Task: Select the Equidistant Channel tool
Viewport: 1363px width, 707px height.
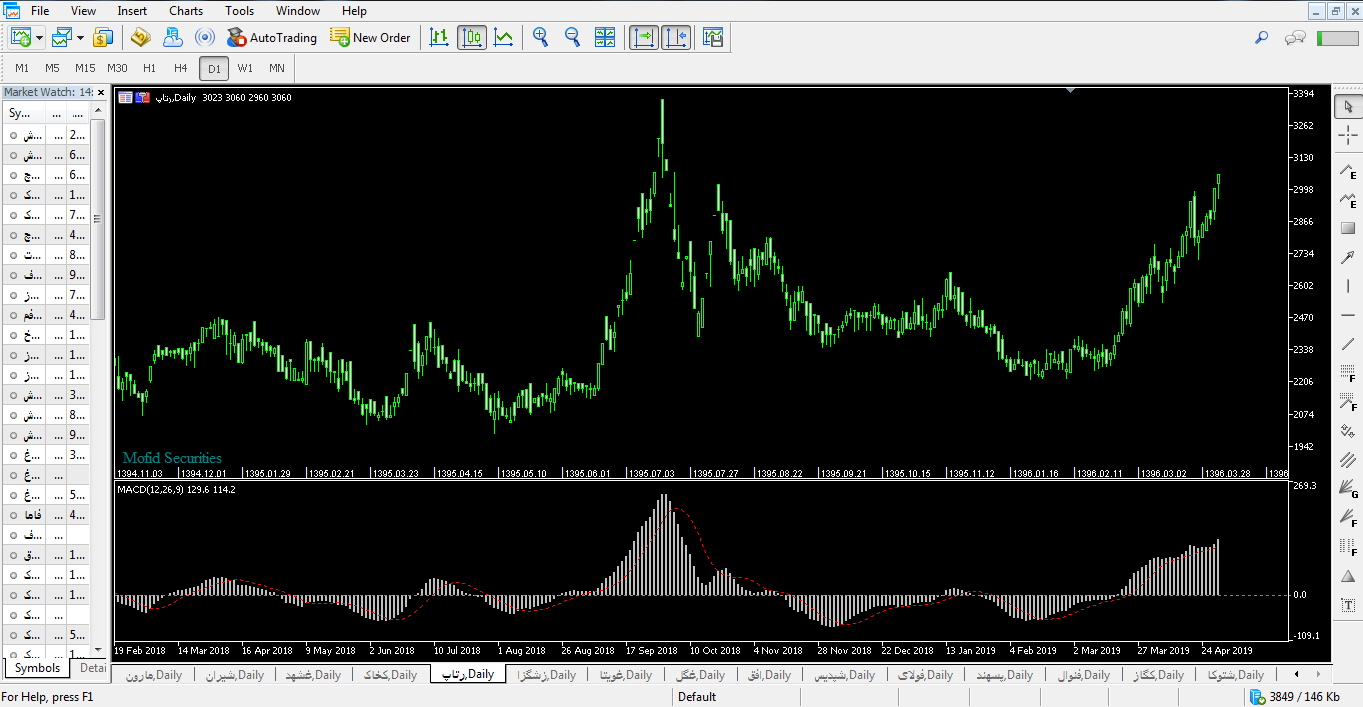Action: pyautogui.click(x=1348, y=460)
